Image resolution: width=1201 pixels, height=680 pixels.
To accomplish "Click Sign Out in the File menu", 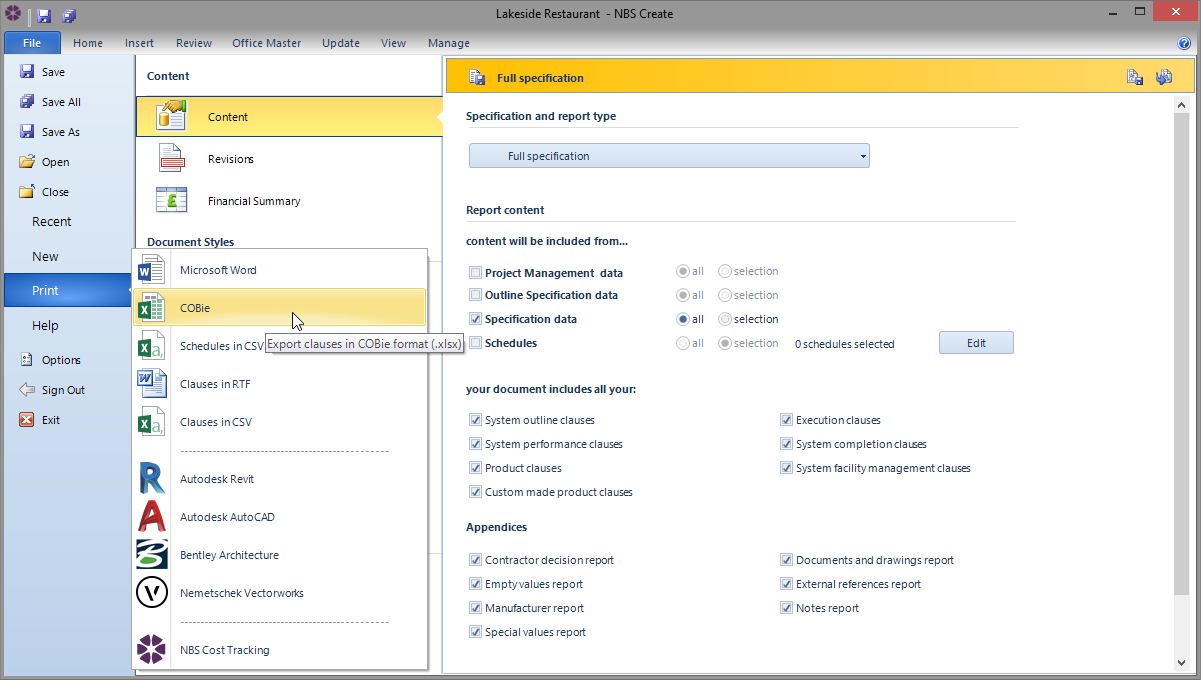I will (62, 390).
